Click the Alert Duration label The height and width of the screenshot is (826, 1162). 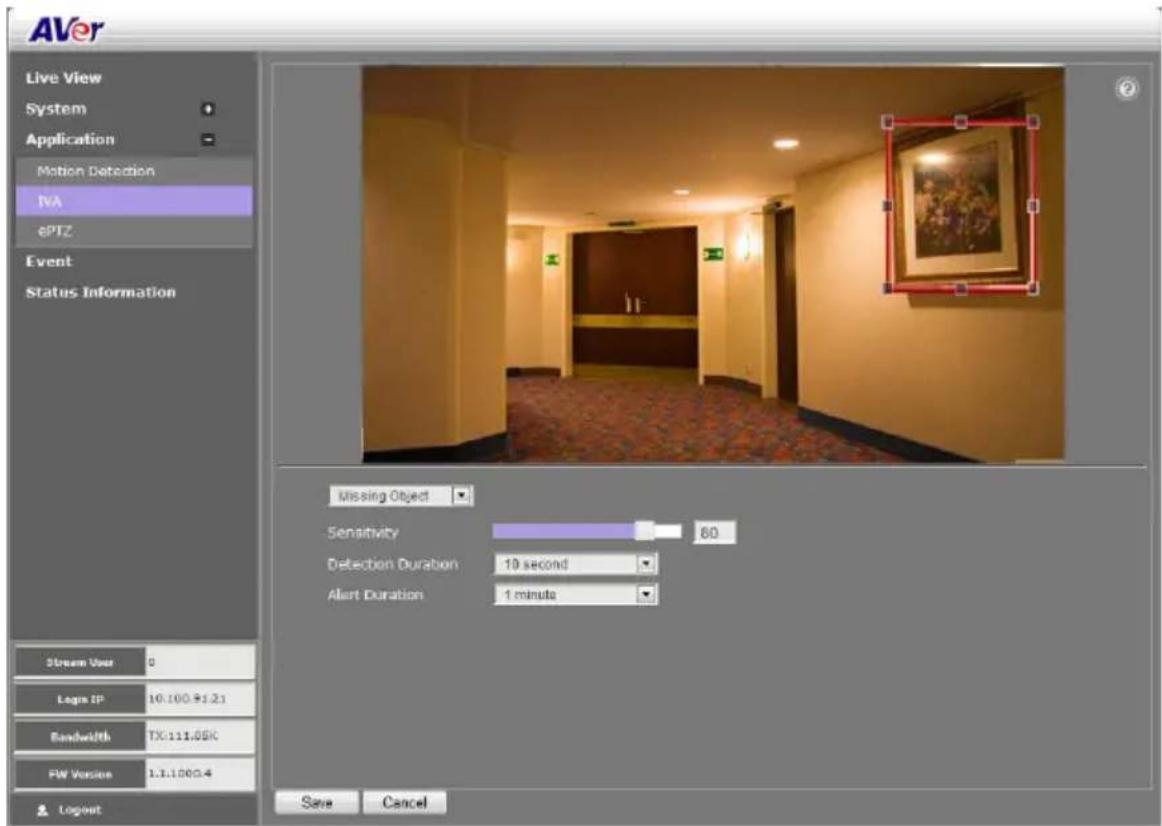pos(376,595)
